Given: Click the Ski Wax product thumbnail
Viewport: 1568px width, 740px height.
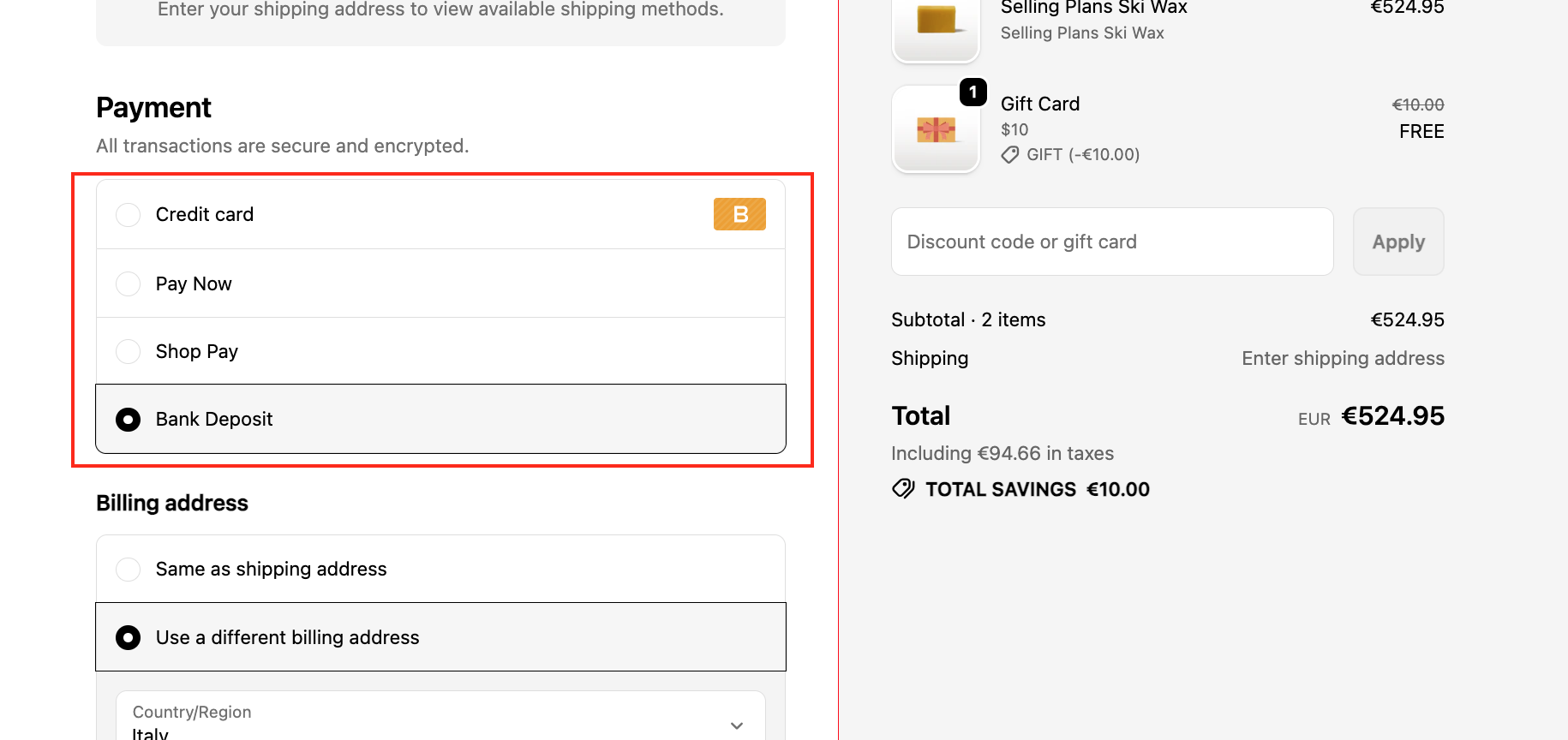Looking at the screenshot, I should click(936, 24).
